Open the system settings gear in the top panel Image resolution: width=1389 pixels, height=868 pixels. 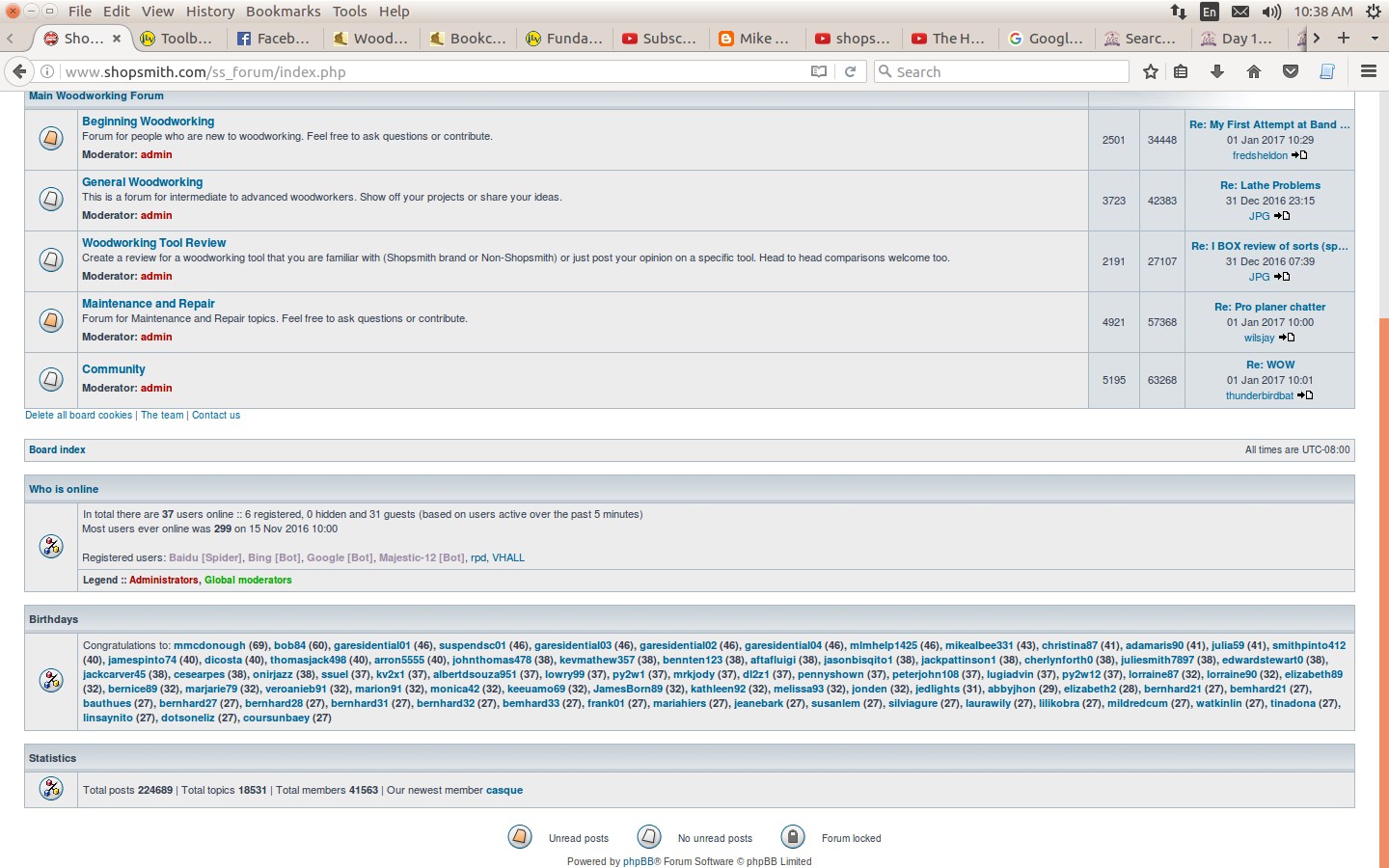tap(1374, 12)
